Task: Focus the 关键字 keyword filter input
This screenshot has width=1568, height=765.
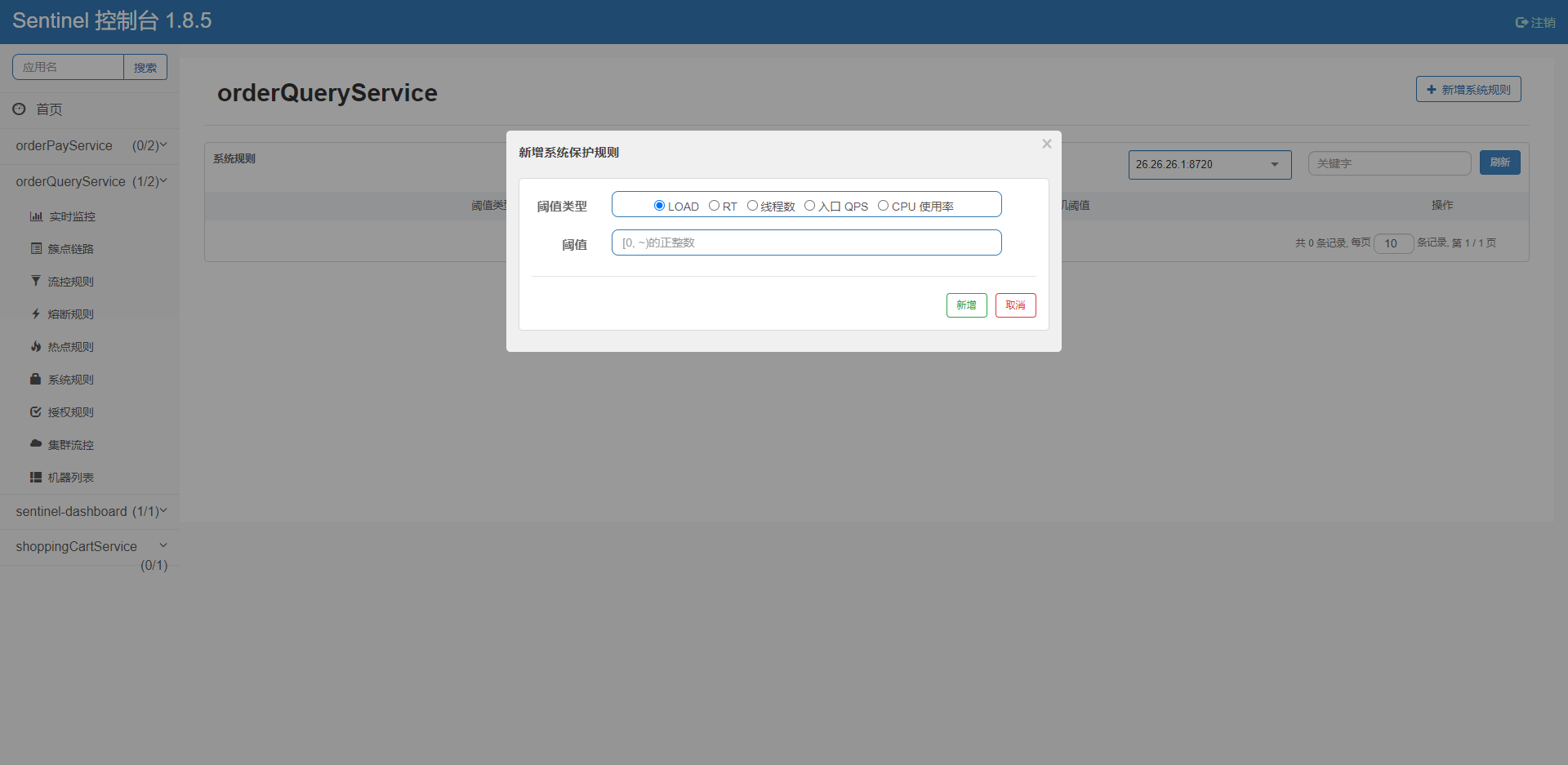Action: click(1389, 163)
